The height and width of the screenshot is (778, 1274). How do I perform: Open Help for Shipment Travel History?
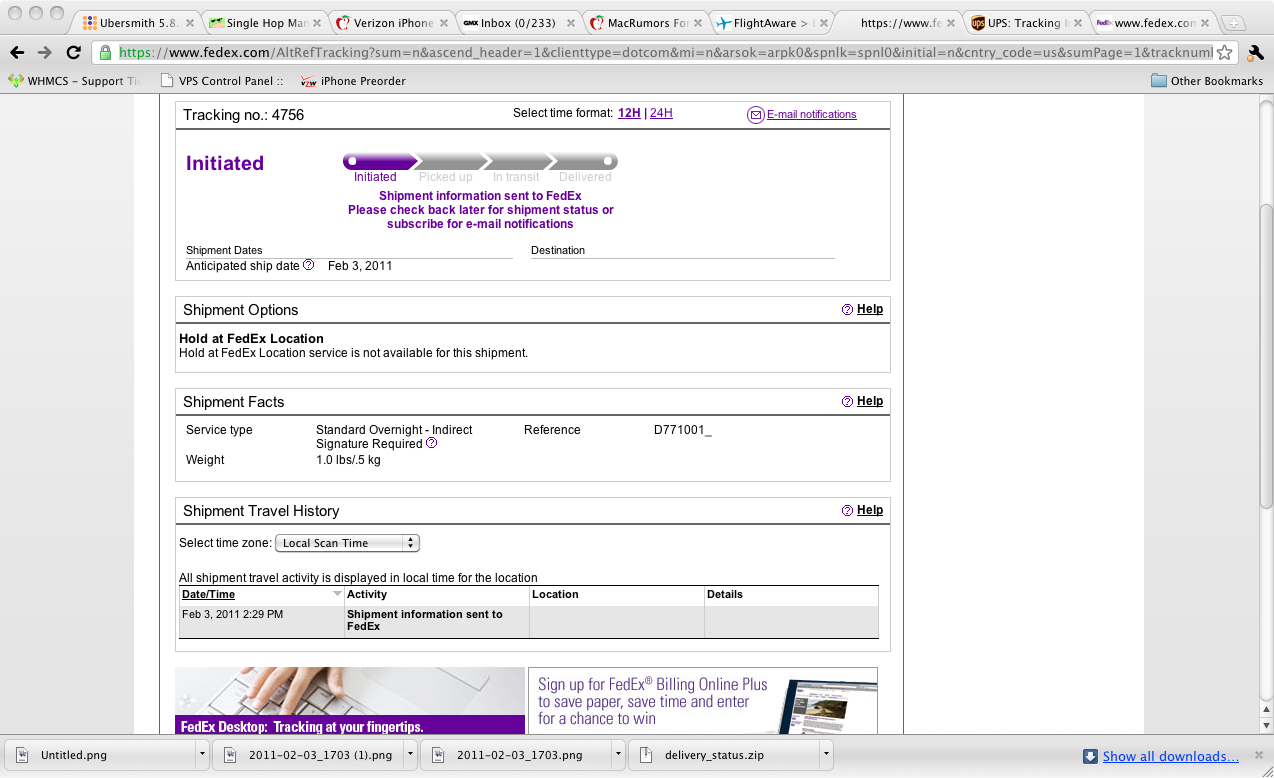point(870,510)
